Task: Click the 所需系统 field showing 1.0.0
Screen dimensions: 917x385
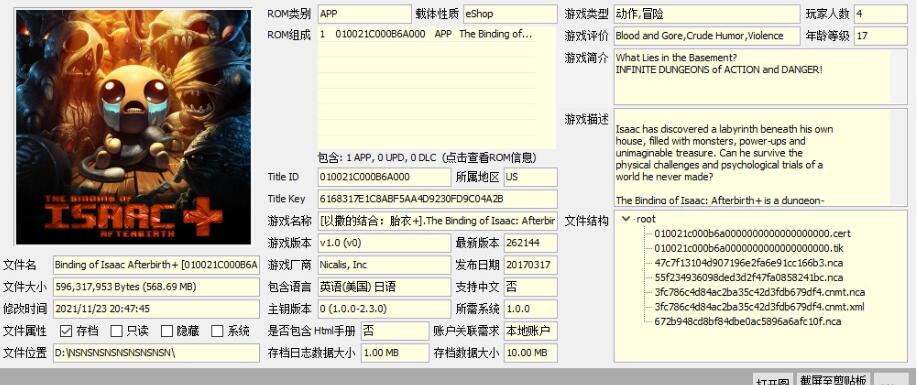Action: point(530,309)
